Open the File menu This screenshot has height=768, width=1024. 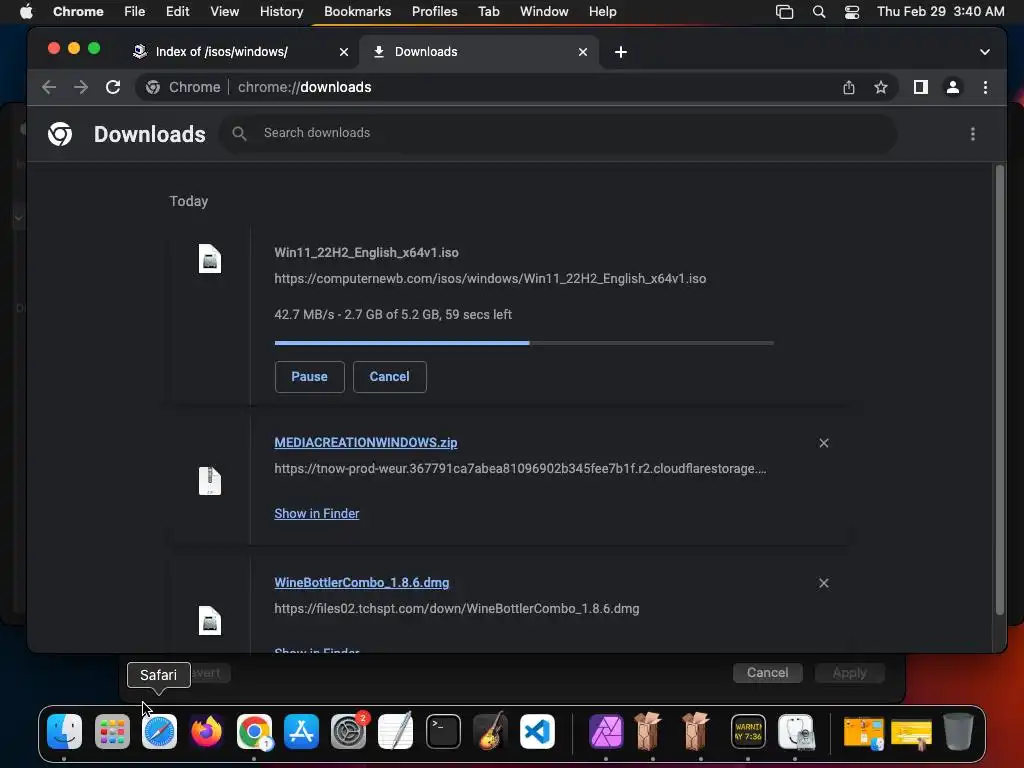(x=135, y=12)
